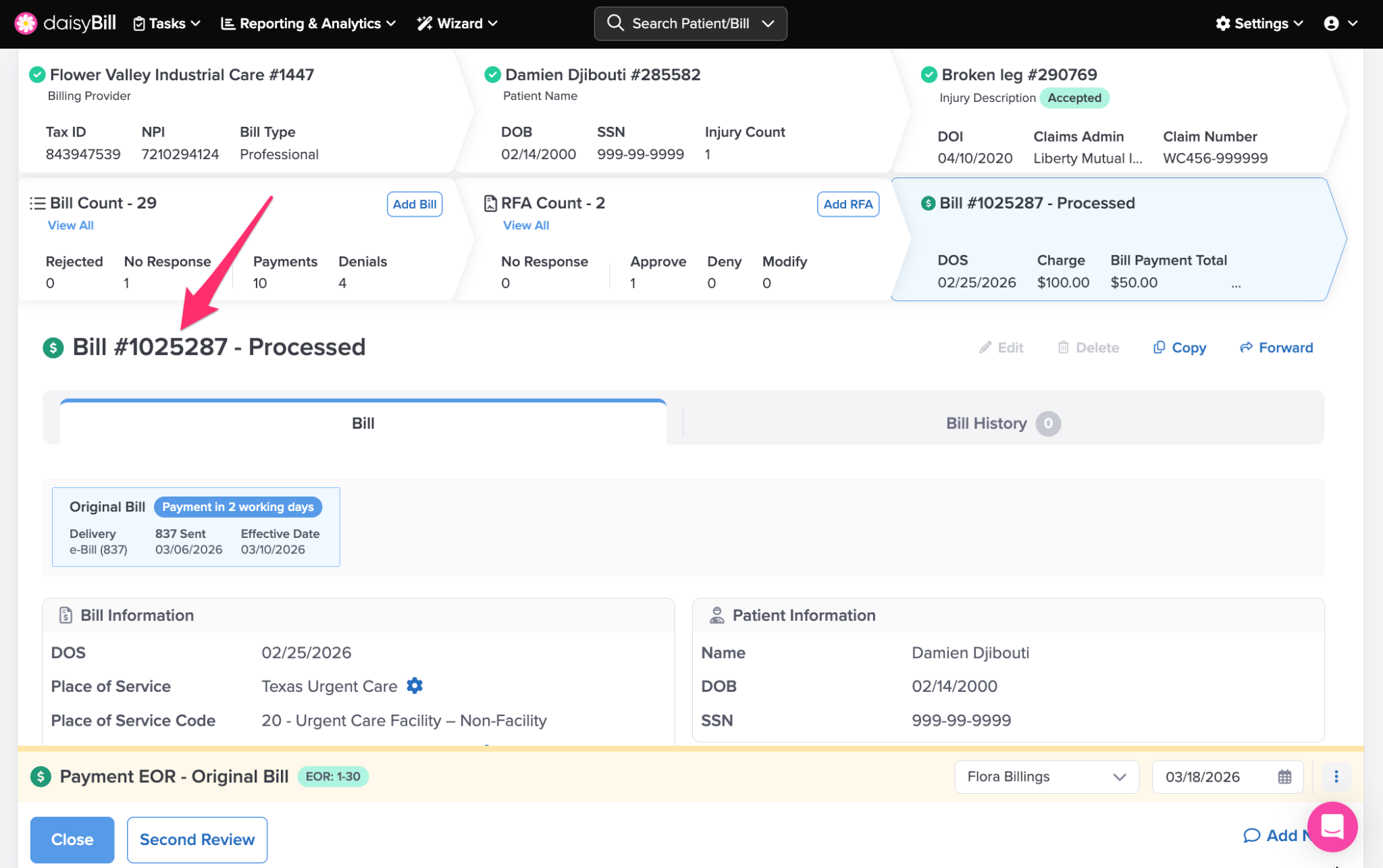Click the Place of Service gear icon
1383x868 pixels.
pyautogui.click(x=415, y=686)
